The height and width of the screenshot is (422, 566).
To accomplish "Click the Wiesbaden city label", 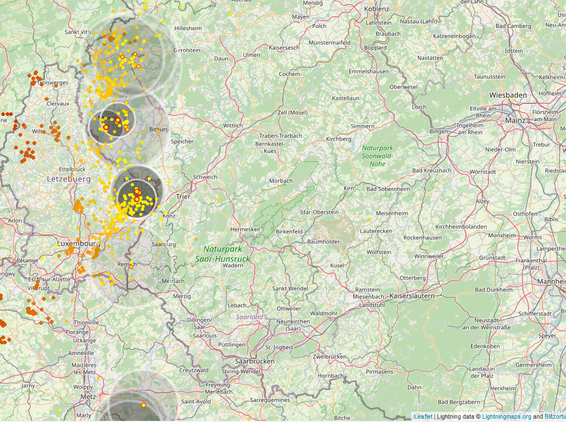I will coord(508,95).
